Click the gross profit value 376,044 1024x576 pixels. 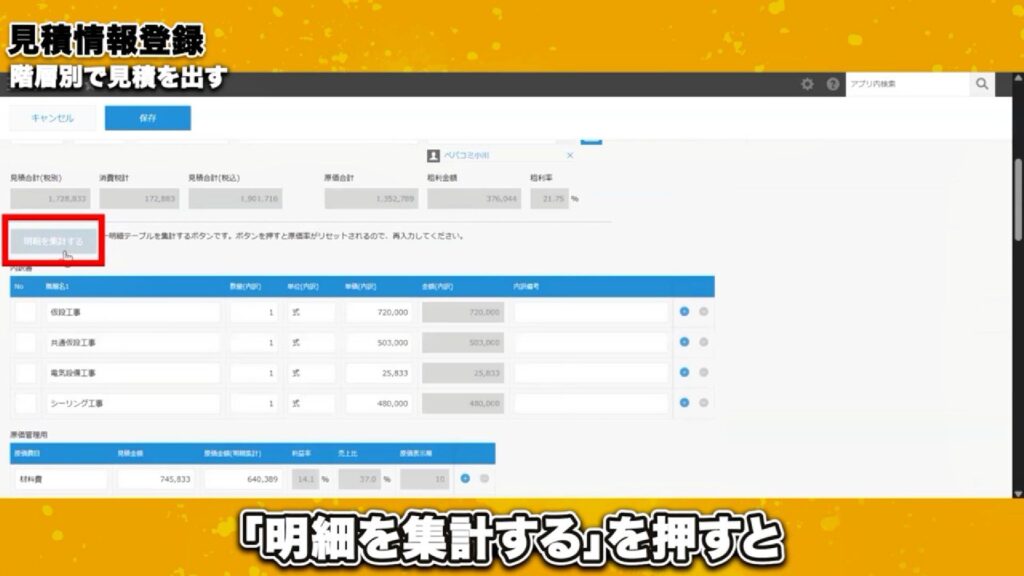474,199
